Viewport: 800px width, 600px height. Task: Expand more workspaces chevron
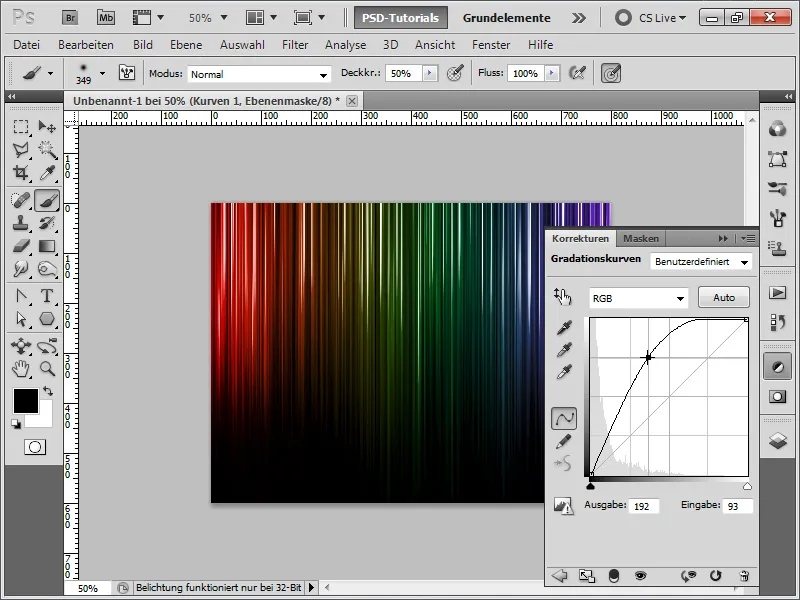click(x=579, y=18)
